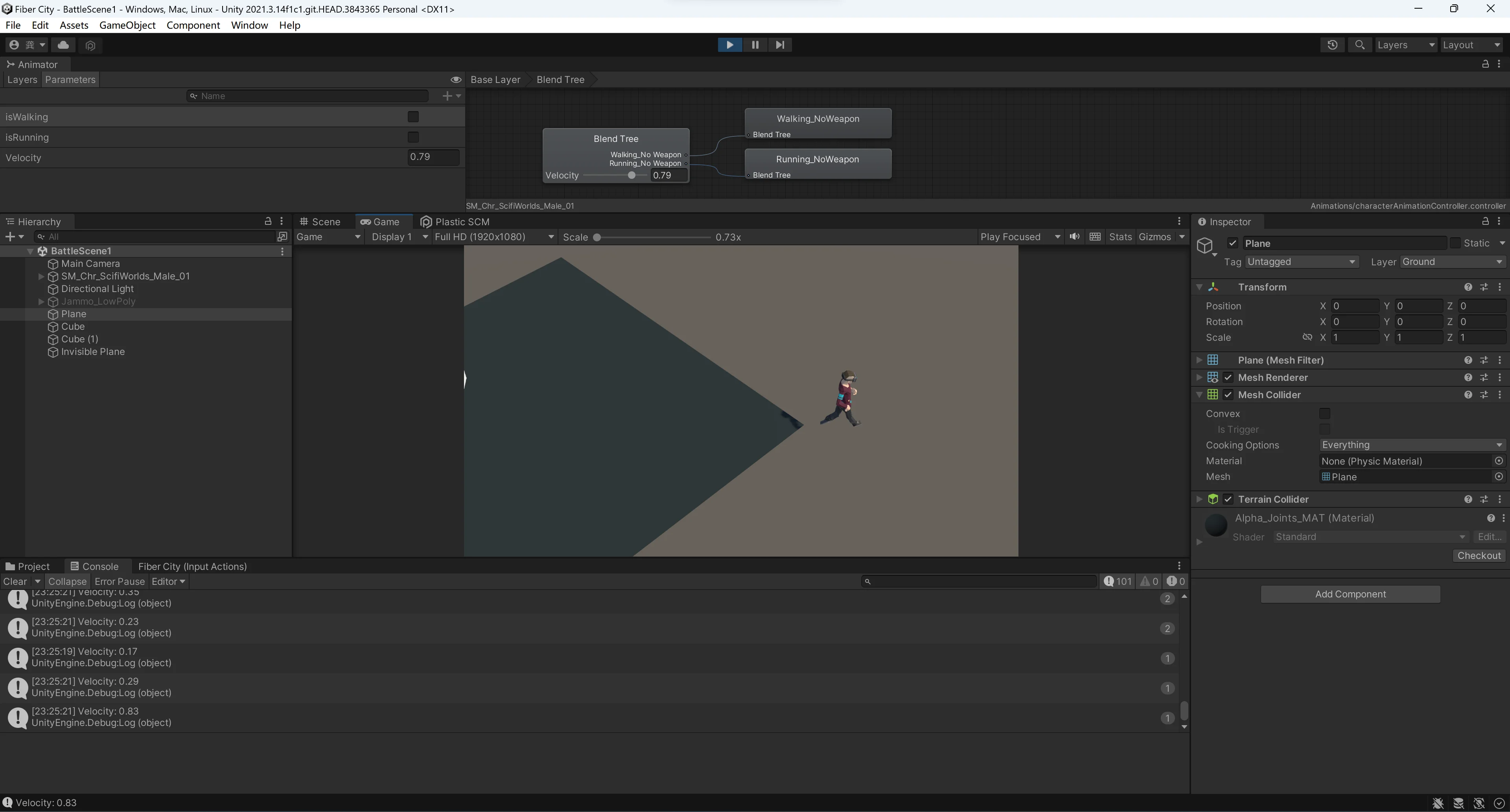Disable the Mesh Renderer component checkbox
1510x812 pixels.
point(1228,377)
